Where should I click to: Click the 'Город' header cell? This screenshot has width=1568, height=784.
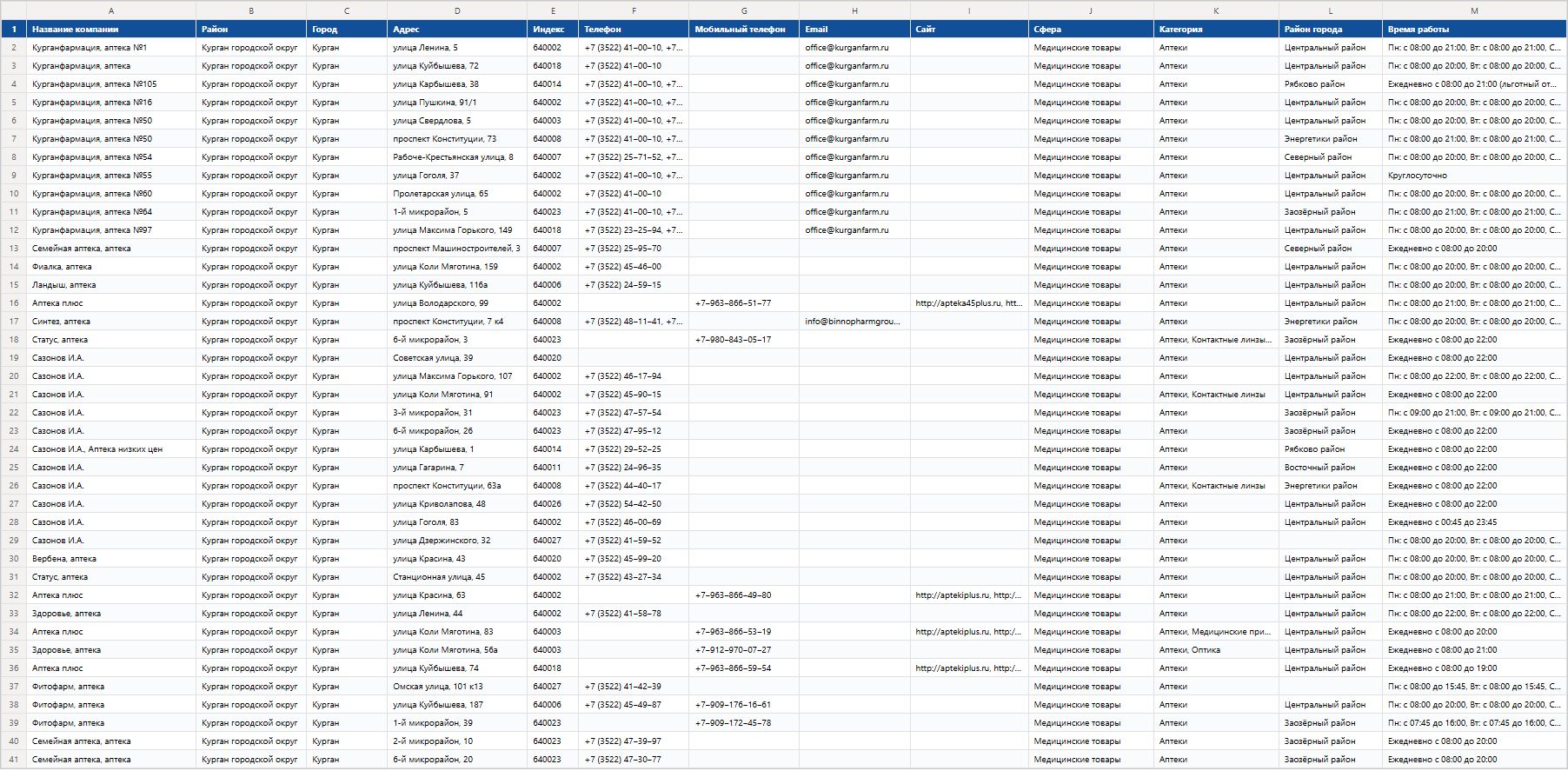pyautogui.click(x=347, y=29)
